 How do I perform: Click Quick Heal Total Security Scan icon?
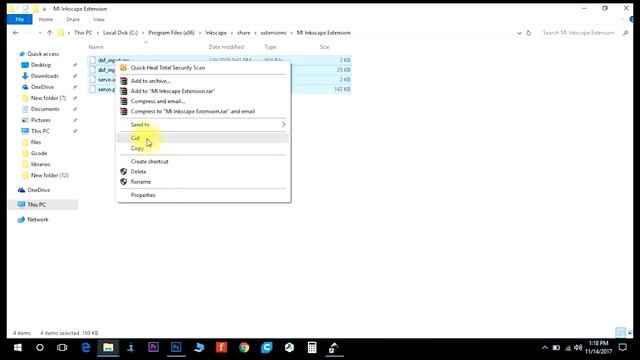coord(124,68)
